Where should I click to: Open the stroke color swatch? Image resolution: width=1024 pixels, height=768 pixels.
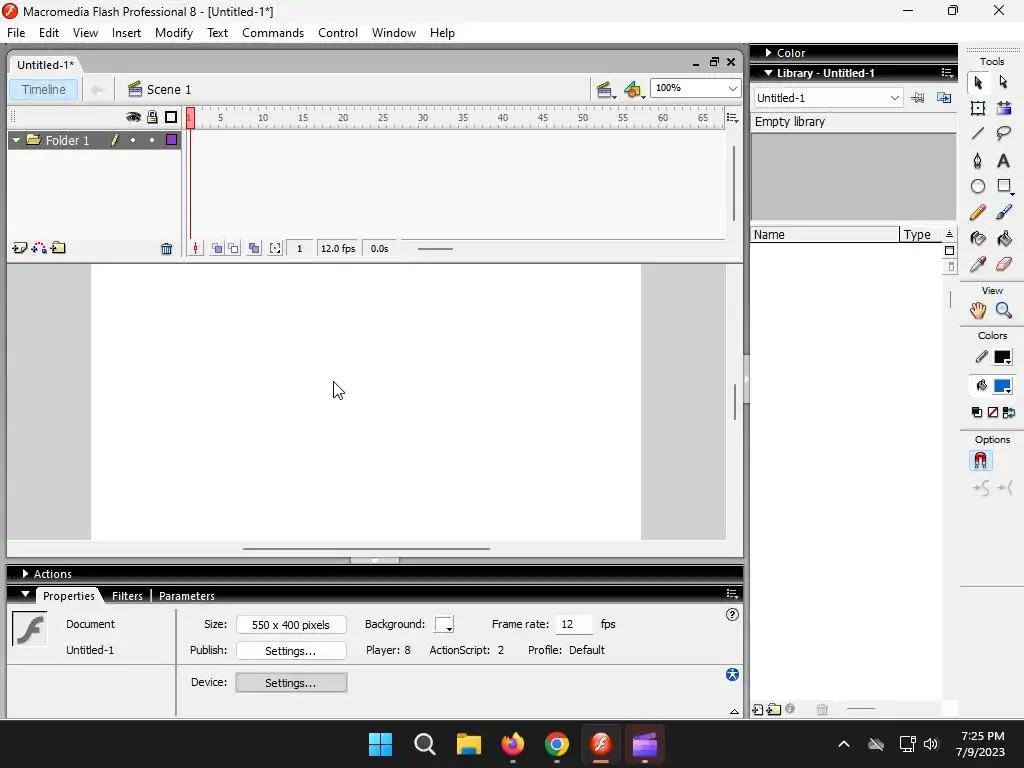point(1002,357)
